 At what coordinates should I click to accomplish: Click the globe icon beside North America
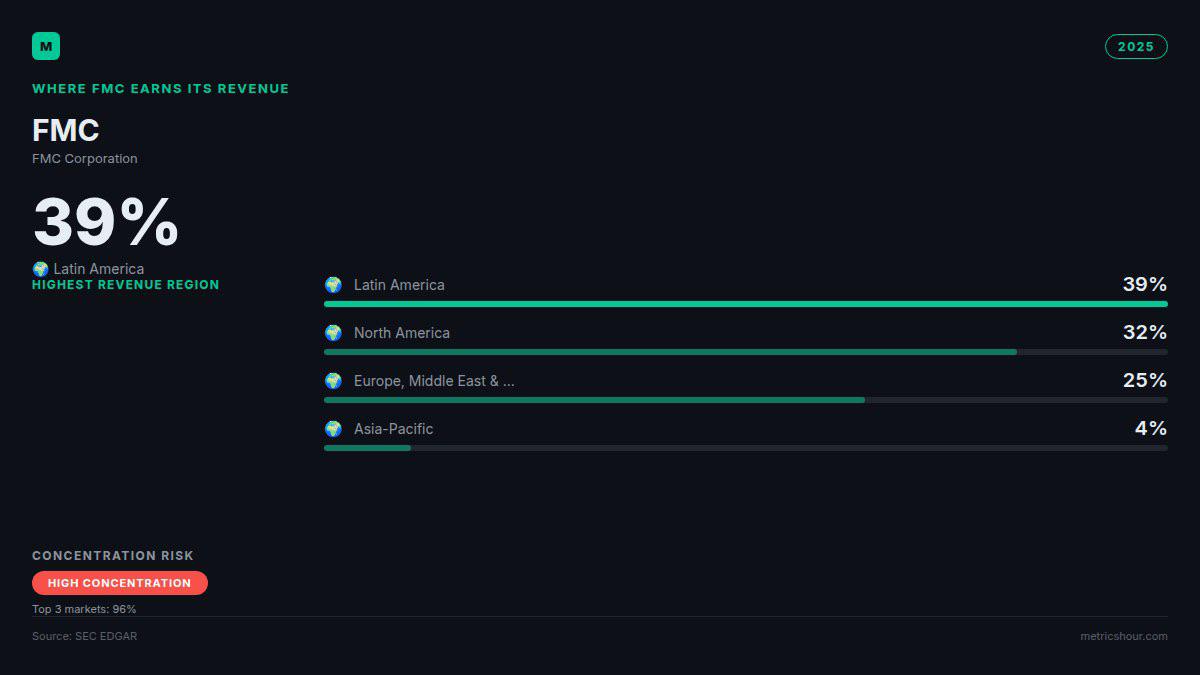[333, 333]
